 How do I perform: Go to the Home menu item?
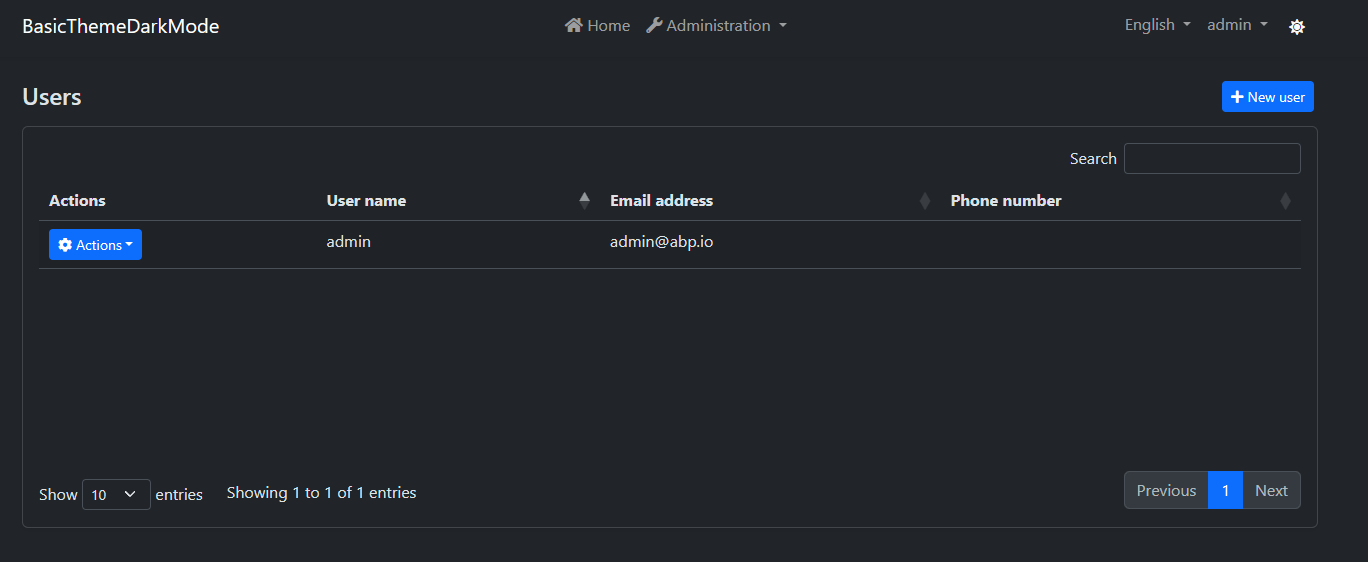pyautogui.click(x=608, y=25)
